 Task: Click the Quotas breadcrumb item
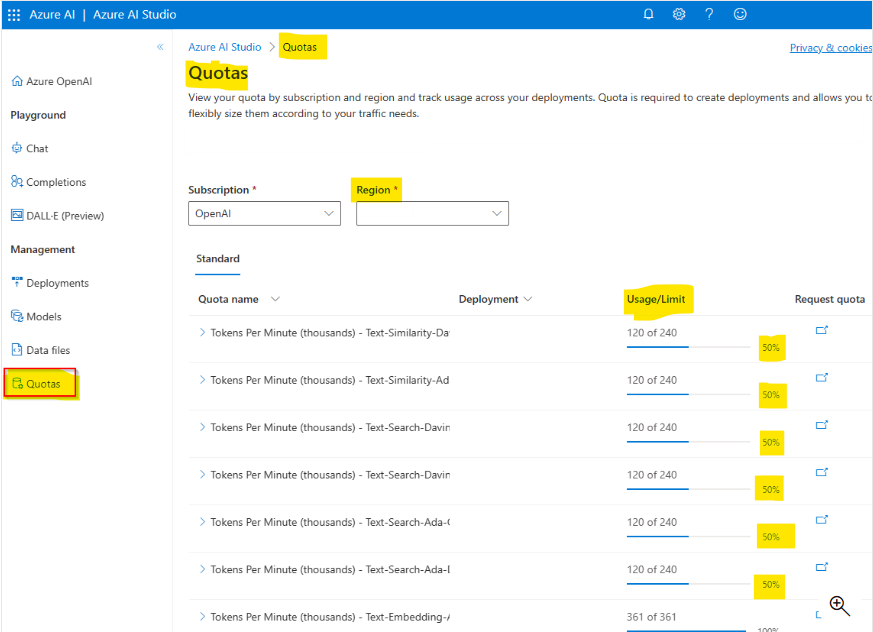[x=300, y=47]
